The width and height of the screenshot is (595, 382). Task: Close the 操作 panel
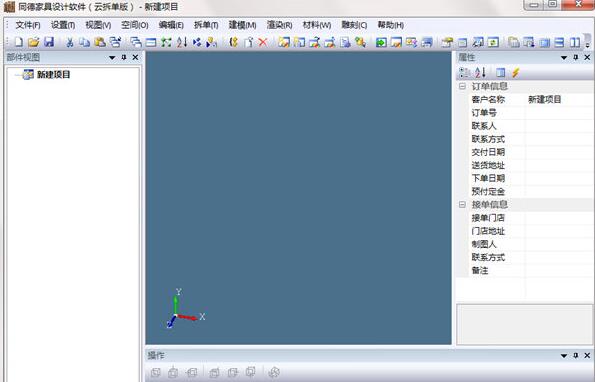point(587,355)
